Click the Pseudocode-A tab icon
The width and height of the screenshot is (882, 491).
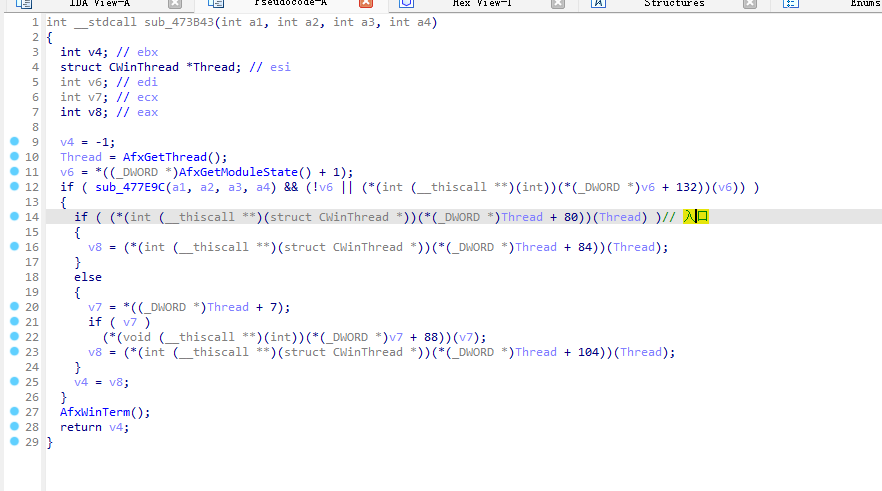tap(215, 3)
